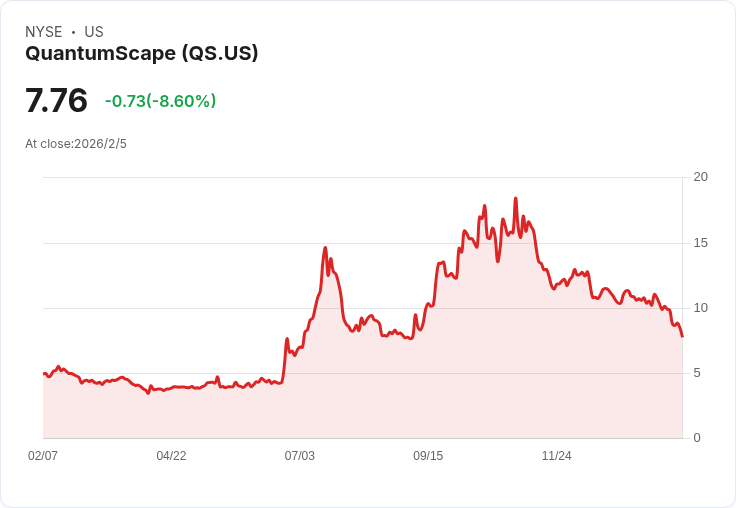The height and width of the screenshot is (508, 736).
Task: Pick the 07/03 date axis label
Action: pos(299,456)
